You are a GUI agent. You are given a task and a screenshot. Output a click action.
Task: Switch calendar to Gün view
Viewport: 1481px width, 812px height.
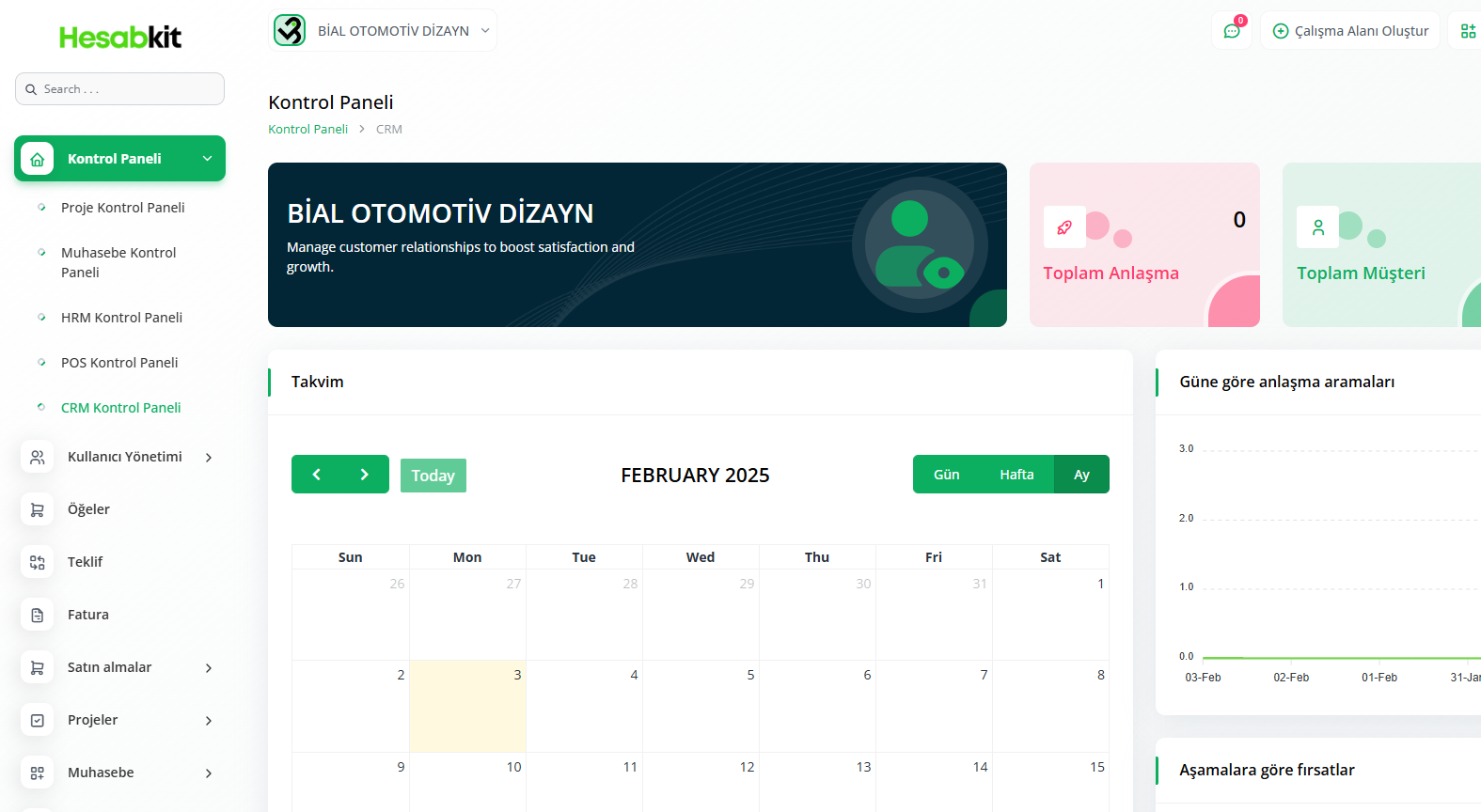click(946, 475)
